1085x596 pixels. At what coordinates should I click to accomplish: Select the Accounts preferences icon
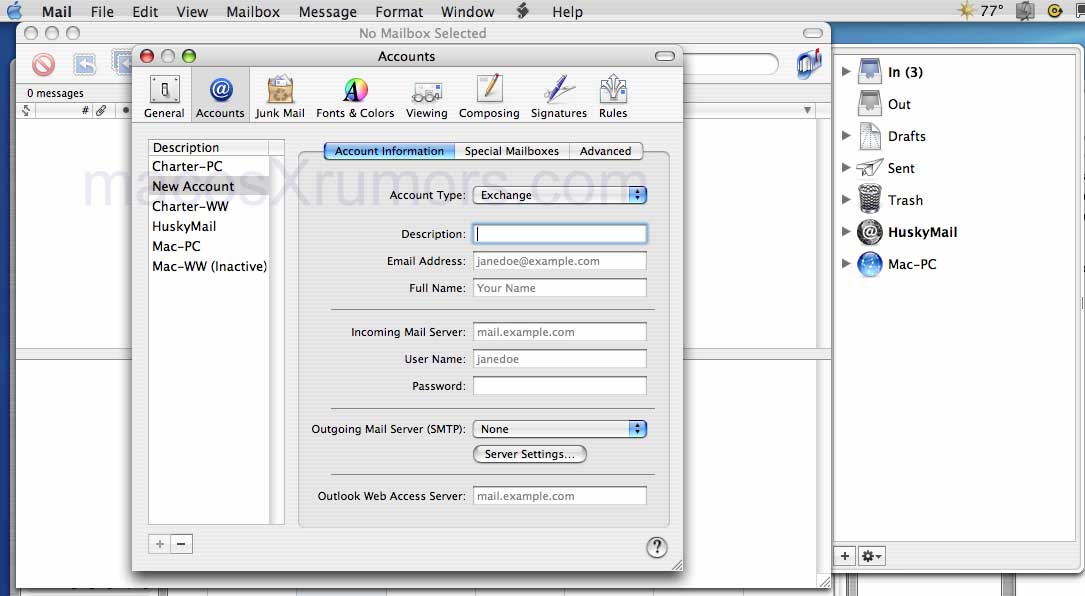tap(220, 96)
